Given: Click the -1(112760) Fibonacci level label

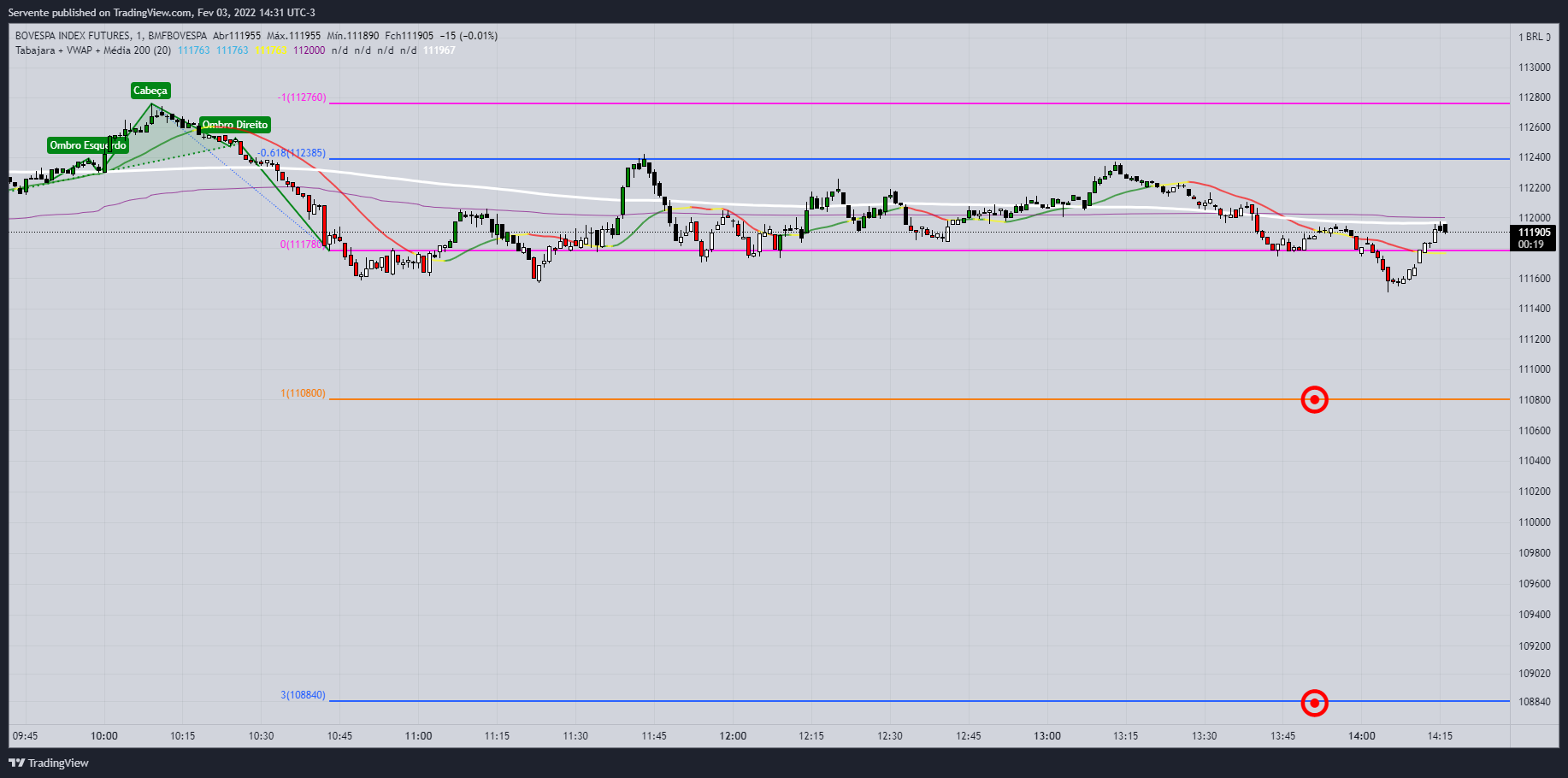Looking at the screenshot, I should [302, 97].
